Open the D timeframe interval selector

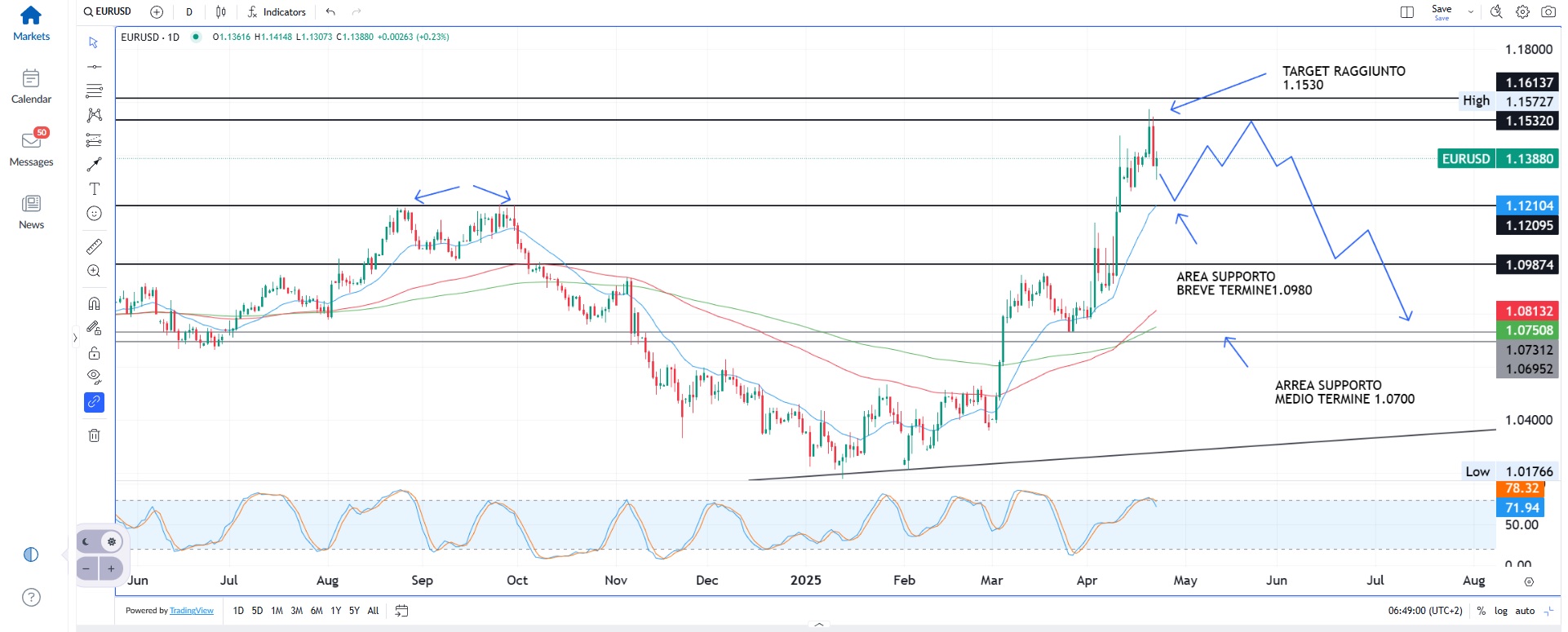tap(189, 11)
